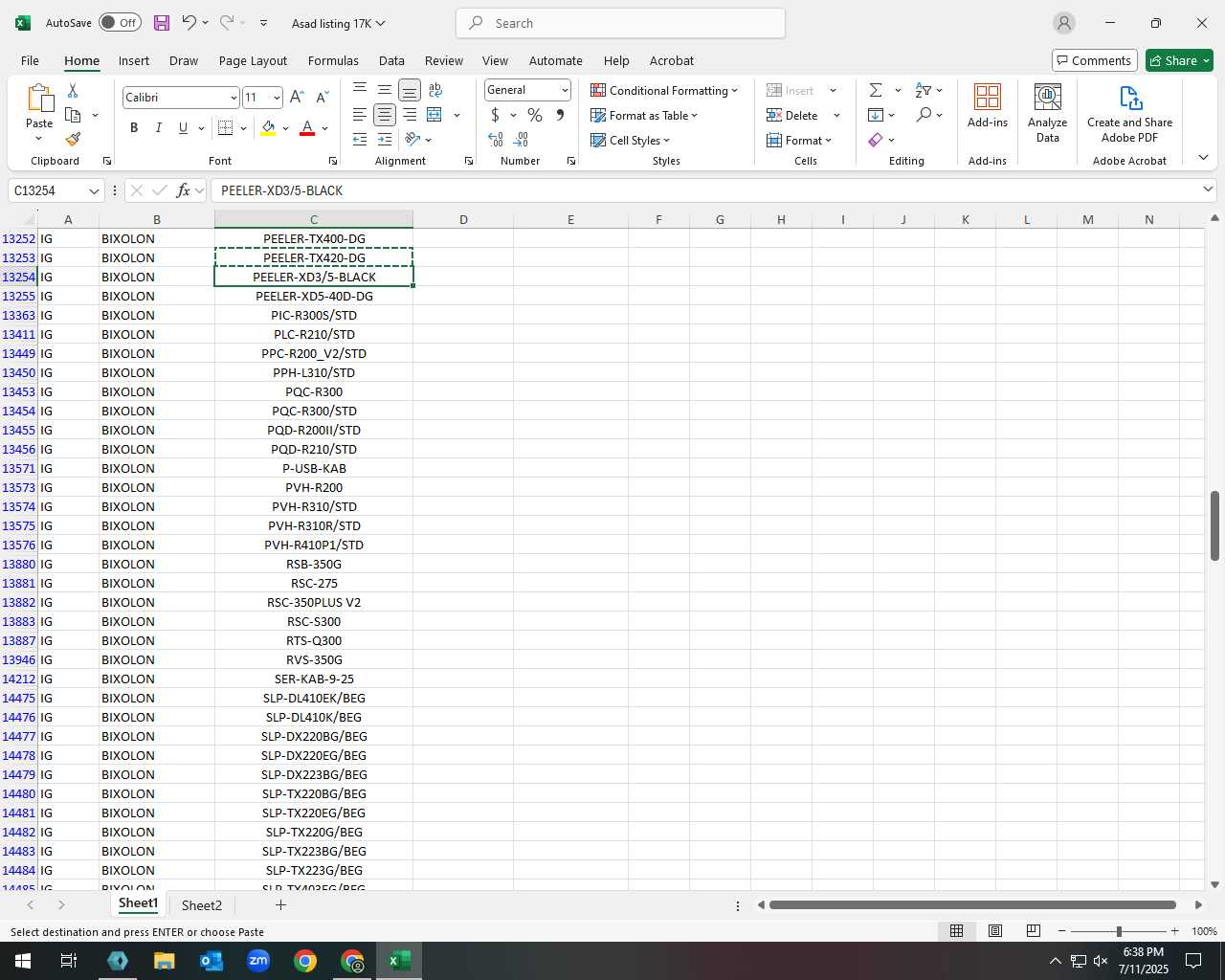This screenshot has height=980, width=1225.
Task: Click the vertical scrollbar thumb
Action: (x=1214, y=525)
